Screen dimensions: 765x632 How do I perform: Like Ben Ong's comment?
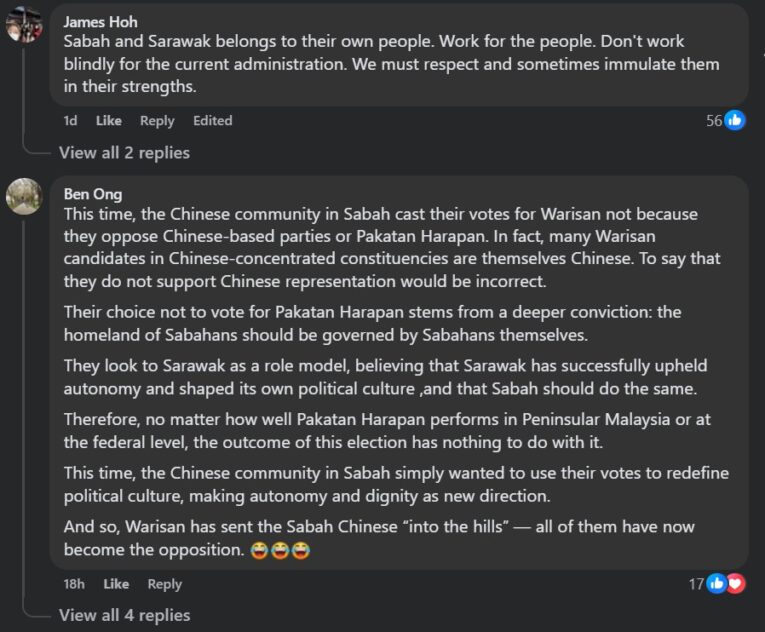click(x=116, y=584)
